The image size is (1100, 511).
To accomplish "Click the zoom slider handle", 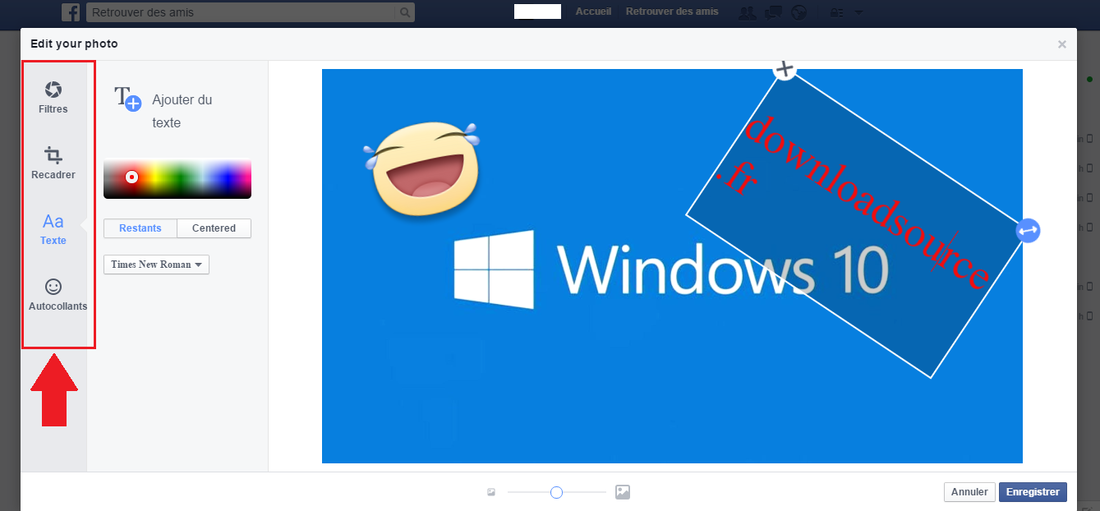I will 556,493.
